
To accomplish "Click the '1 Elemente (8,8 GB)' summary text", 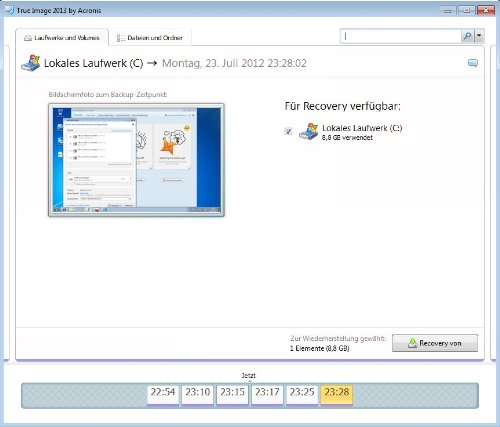I will tap(319, 348).
